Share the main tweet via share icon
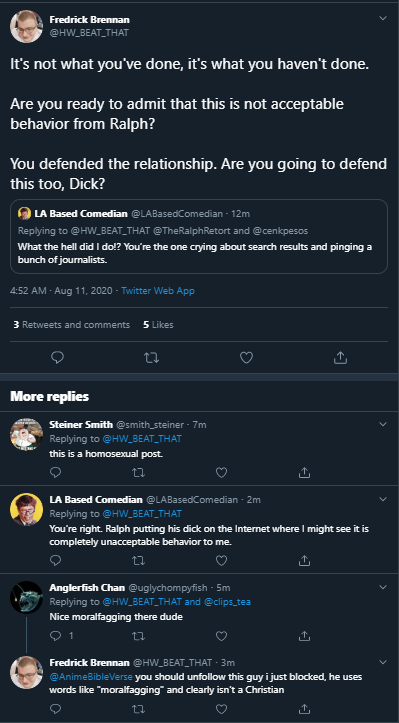The height and width of the screenshot is (723, 399). coord(340,357)
